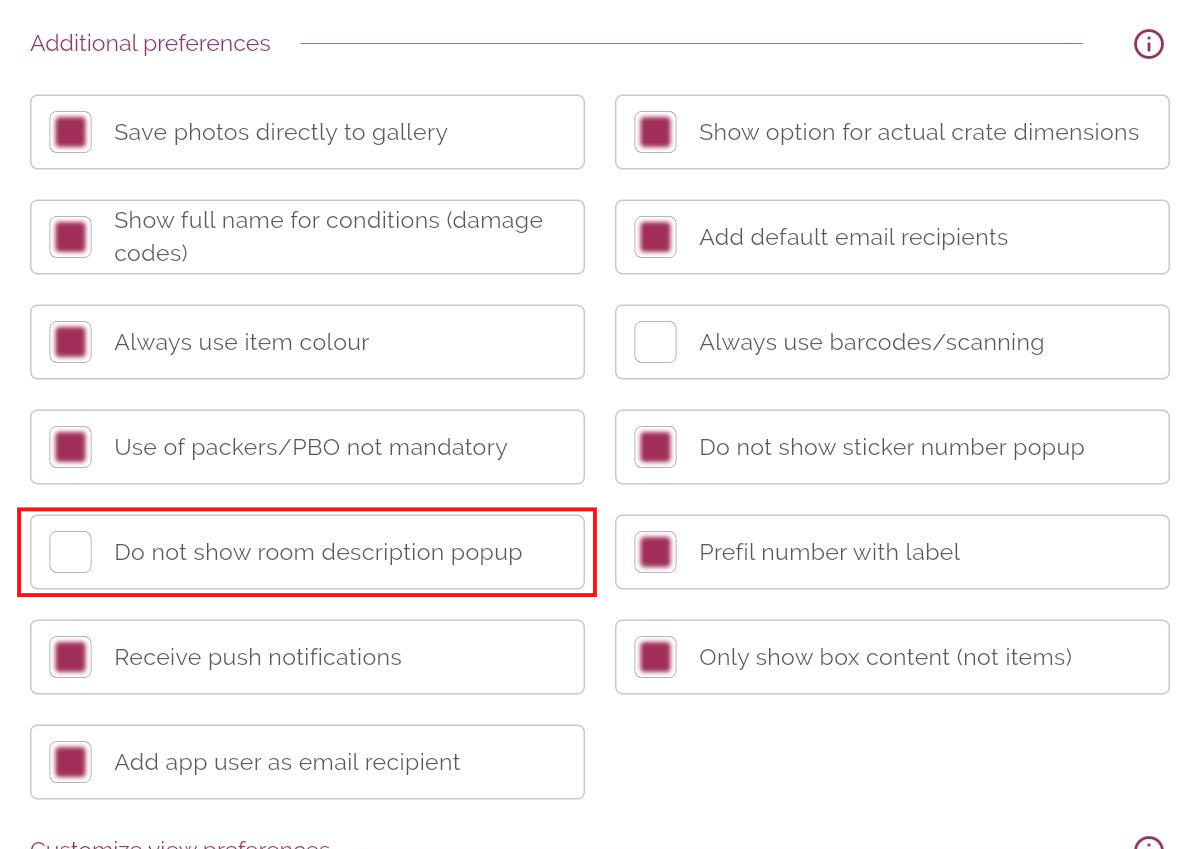Uncheck Only show box content (not items)
This screenshot has height=849, width=1200.
click(x=655, y=657)
